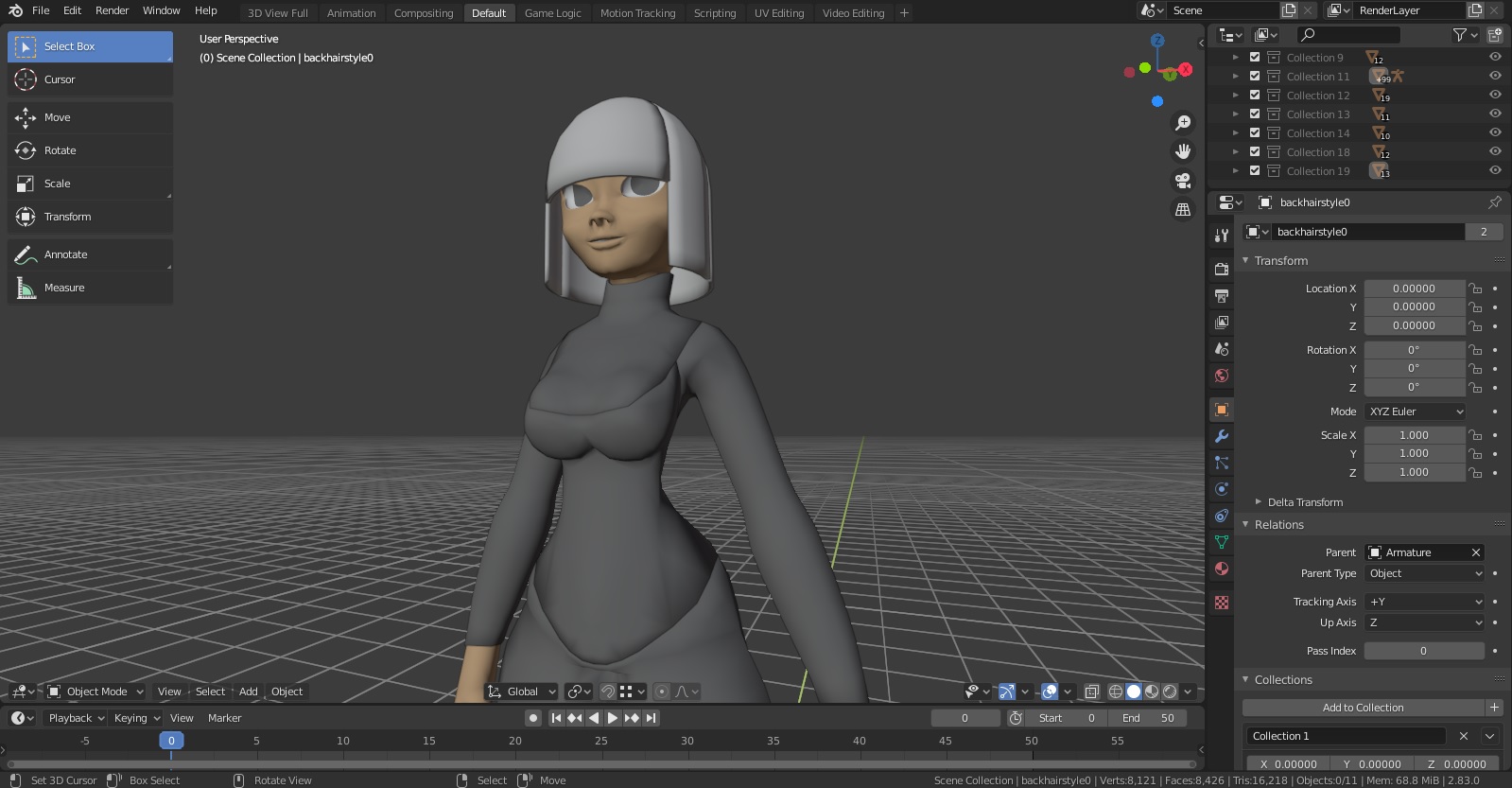Toggle Location X lock icon
This screenshot has height=788, width=1512.
tap(1475, 289)
